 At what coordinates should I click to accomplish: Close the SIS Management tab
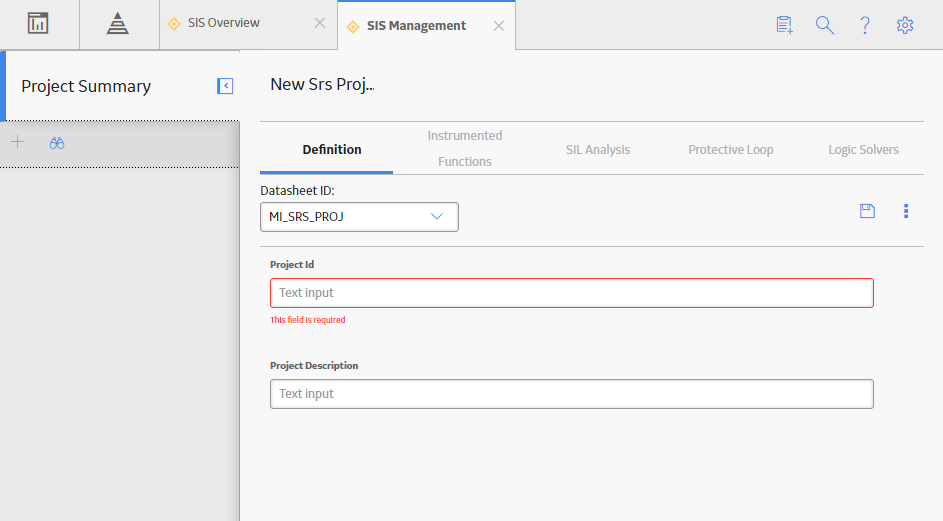point(499,26)
